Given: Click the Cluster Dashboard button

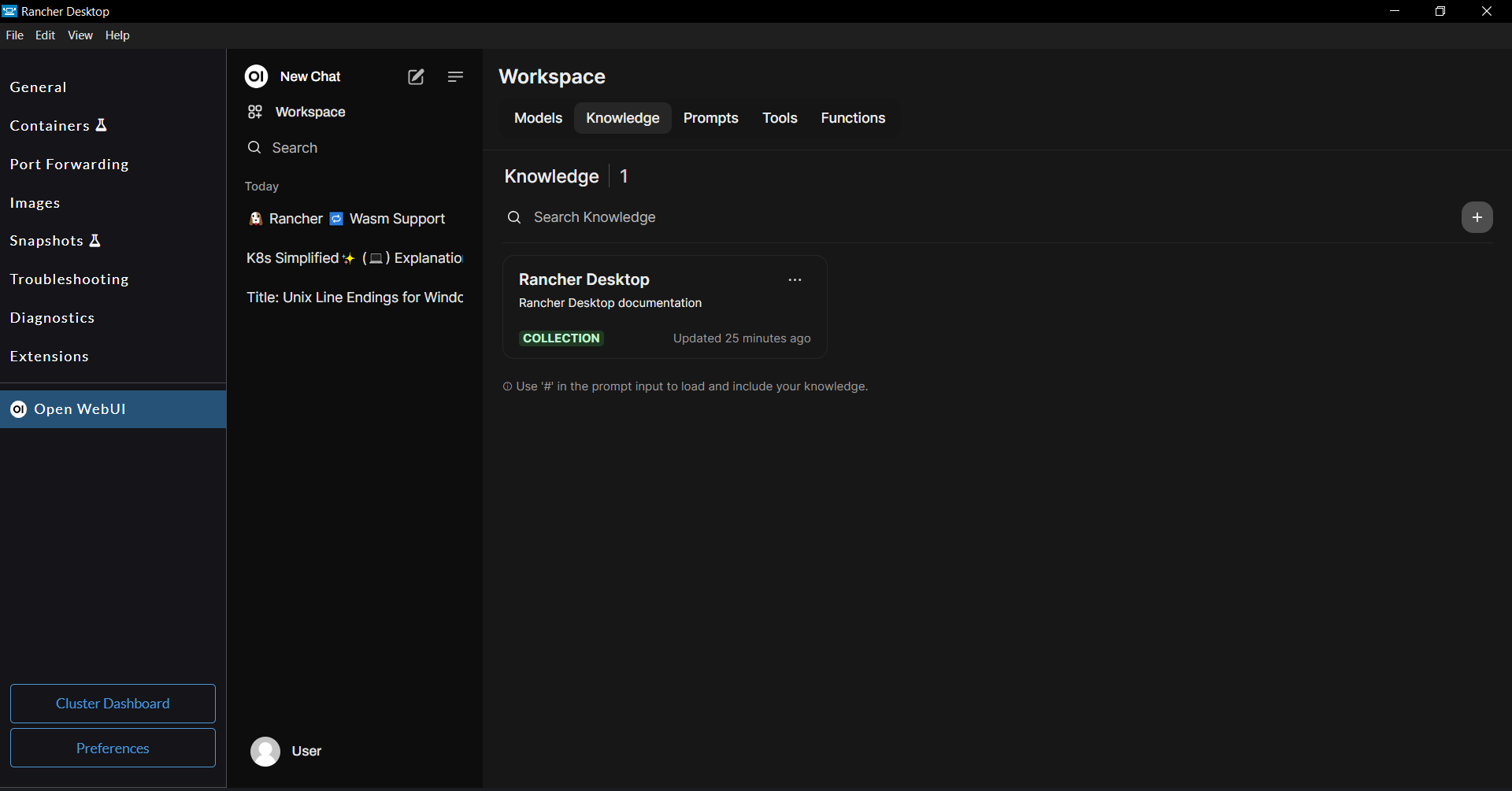Looking at the screenshot, I should coord(113,704).
